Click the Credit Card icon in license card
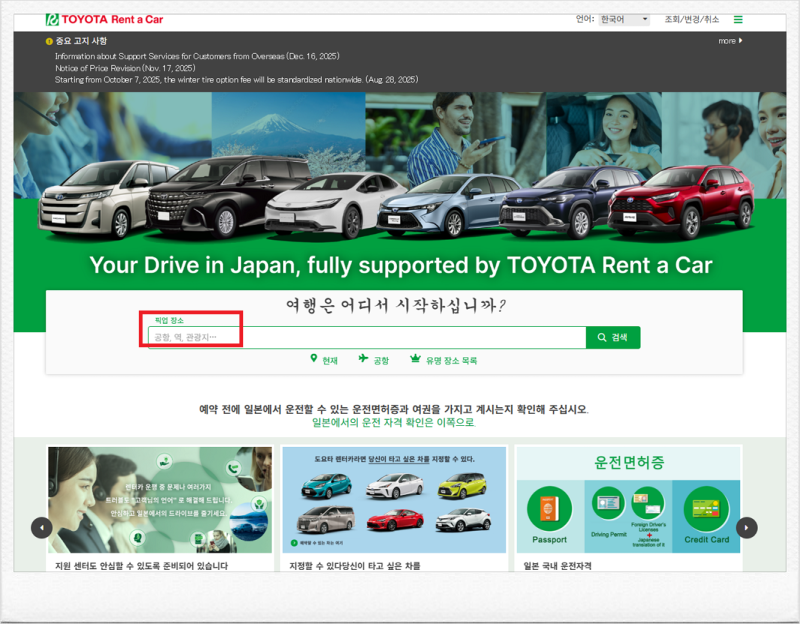 pos(706,509)
